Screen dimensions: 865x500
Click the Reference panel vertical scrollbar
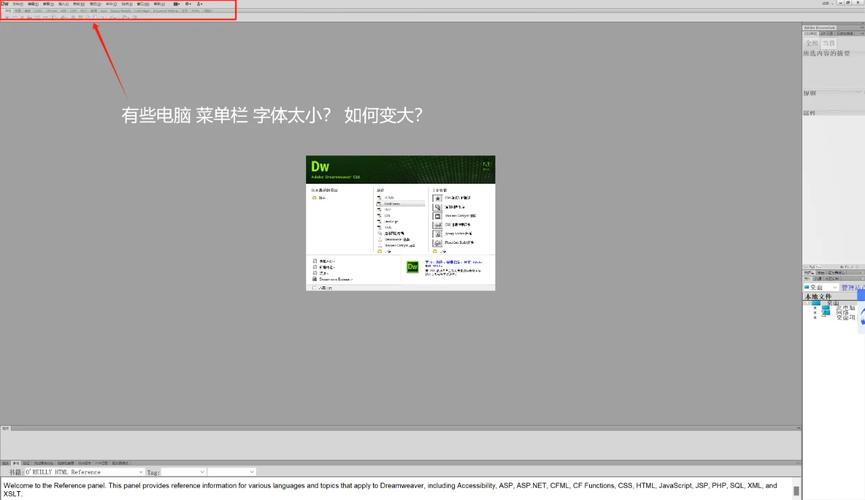(x=796, y=490)
